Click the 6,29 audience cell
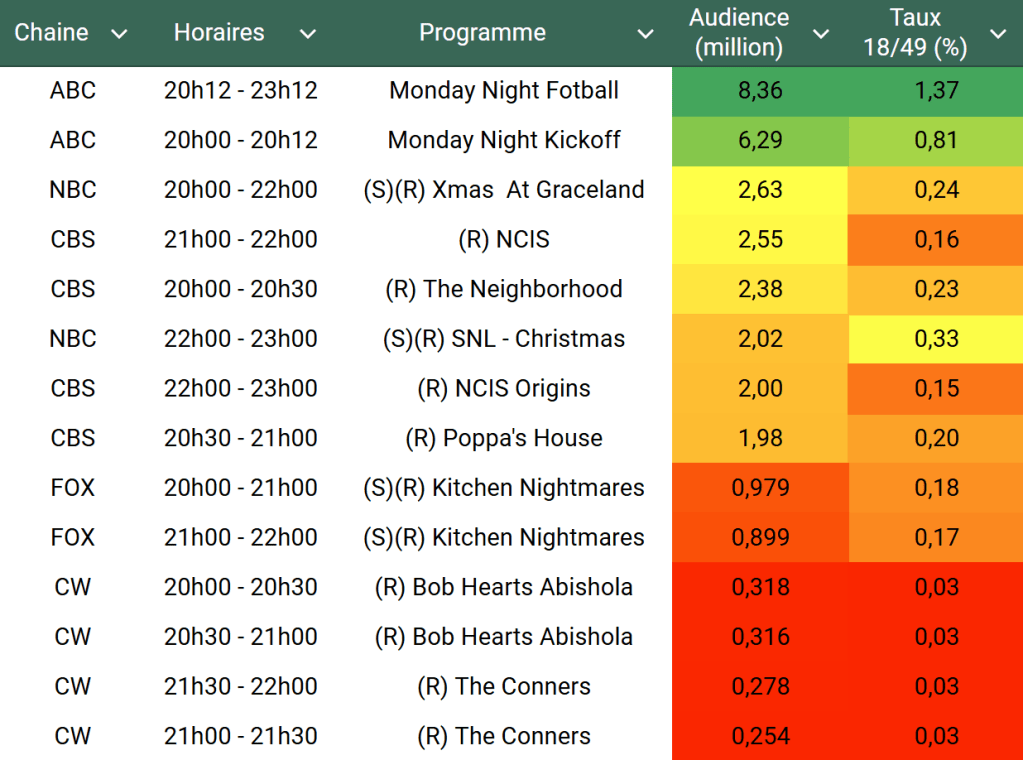The image size is (1023, 760). 760,141
